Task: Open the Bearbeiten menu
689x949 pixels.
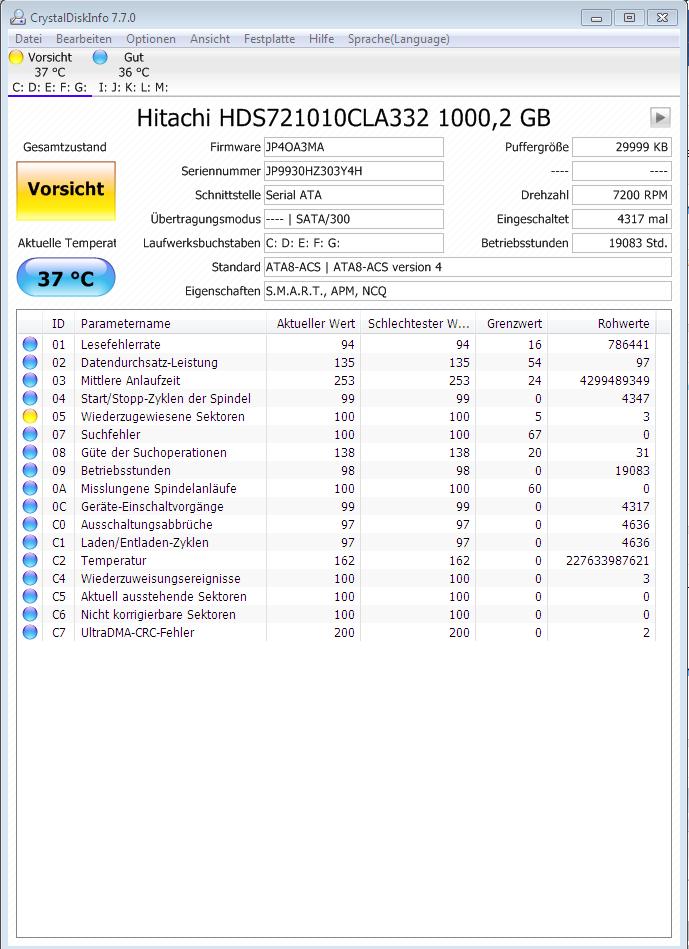Action: (x=84, y=39)
